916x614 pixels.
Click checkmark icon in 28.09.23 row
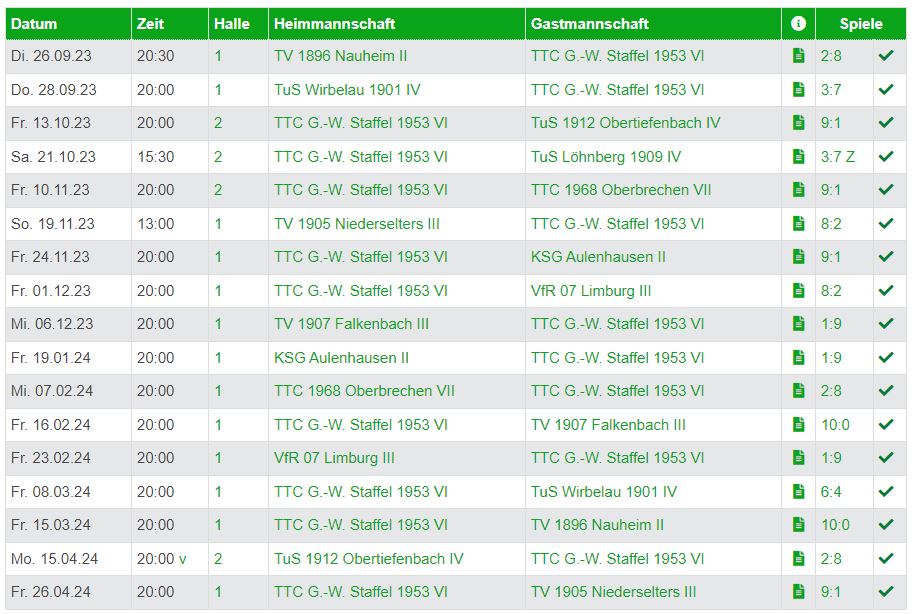[x=886, y=89]
